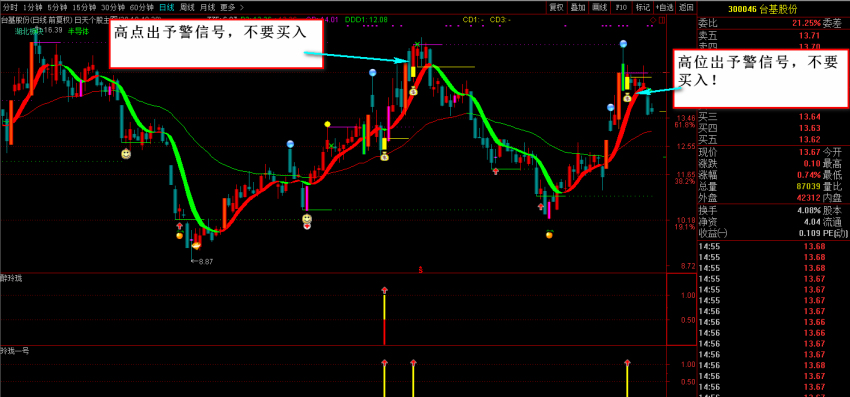The image size is (850, 397).
Task: Switch to the 周线 weekly tab
Action: pyautogui.click(x=187, y=7)
